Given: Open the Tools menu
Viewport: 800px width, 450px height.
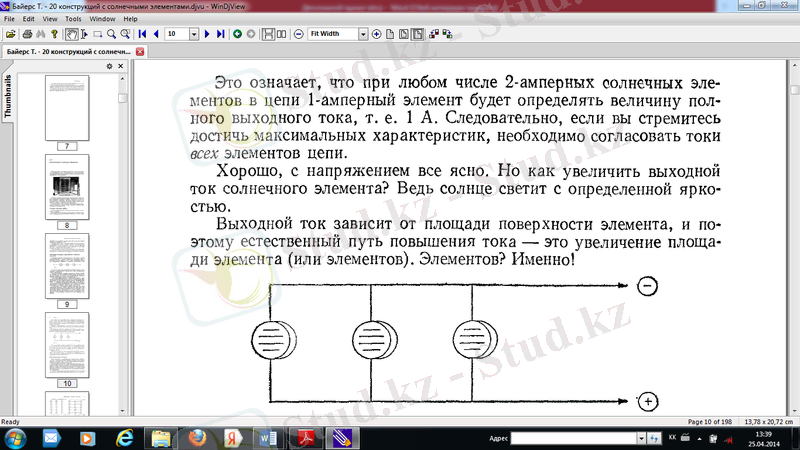Looking at the screenshot, I should click(74, 19).
